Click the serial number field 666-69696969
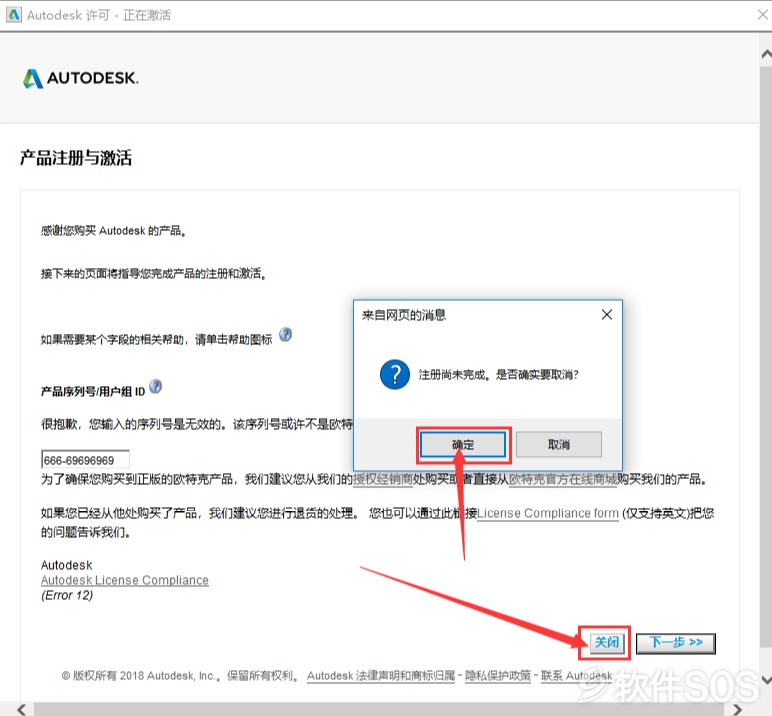 pyautogui.click(x=86, y=459)
